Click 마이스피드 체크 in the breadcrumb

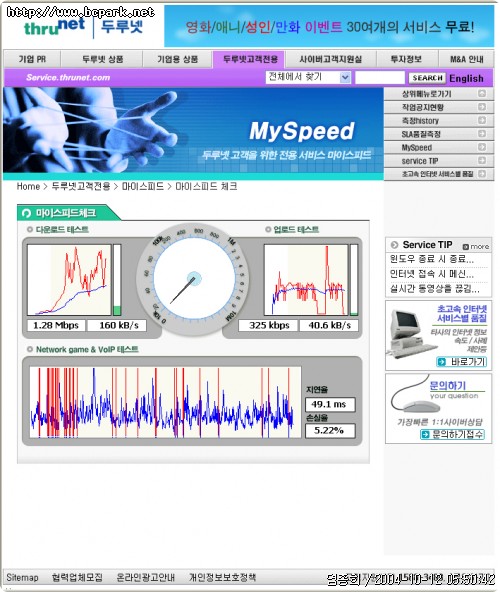click(x=206, y=186)
